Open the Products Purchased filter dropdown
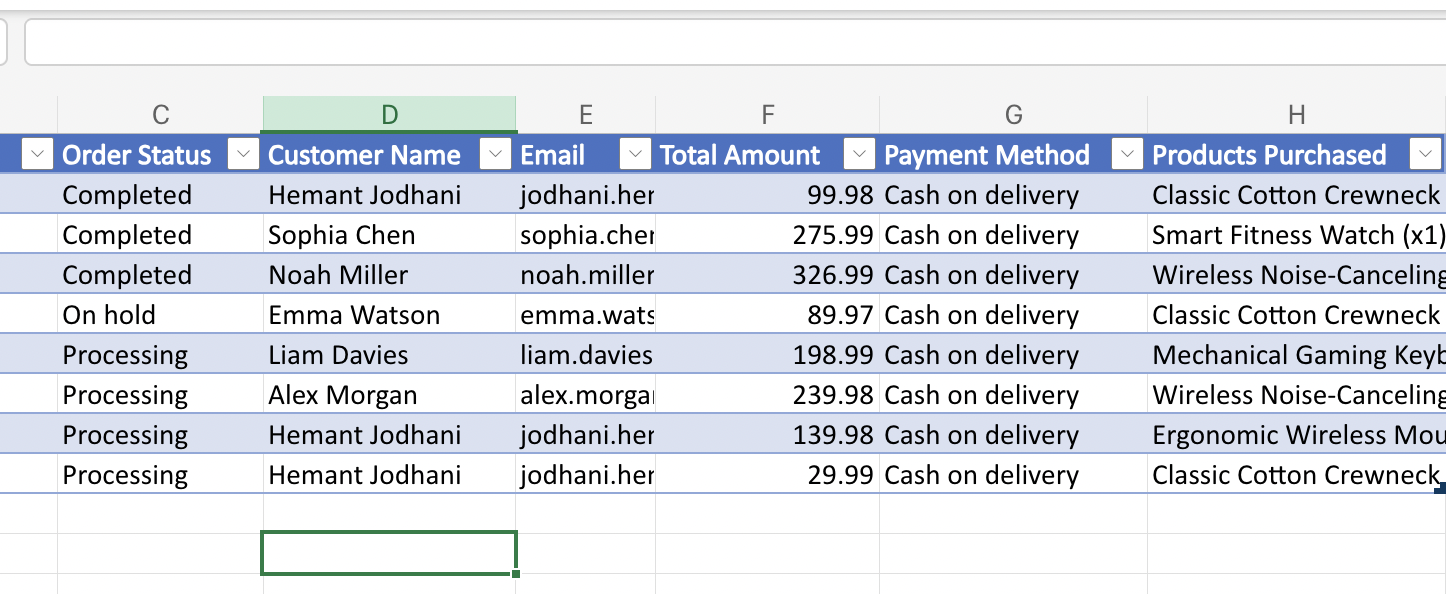Screen dimensions: 1446x594 click(x=1425, y=154)
